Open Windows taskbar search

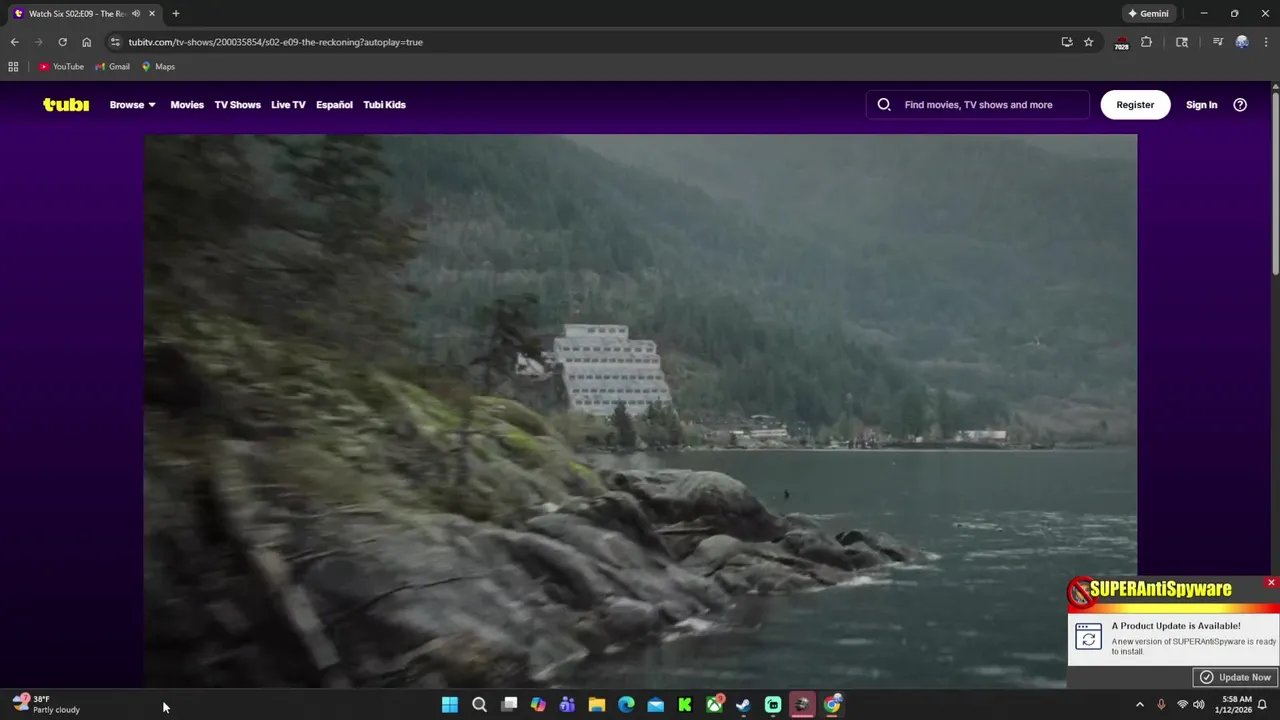479,705
